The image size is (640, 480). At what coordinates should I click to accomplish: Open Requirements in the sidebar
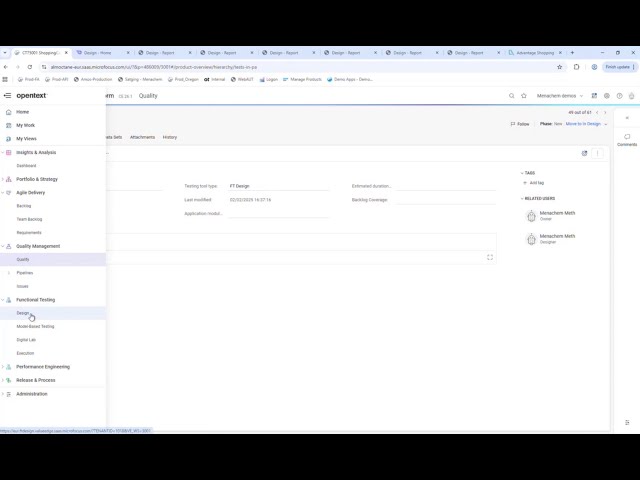coord(29,233)
